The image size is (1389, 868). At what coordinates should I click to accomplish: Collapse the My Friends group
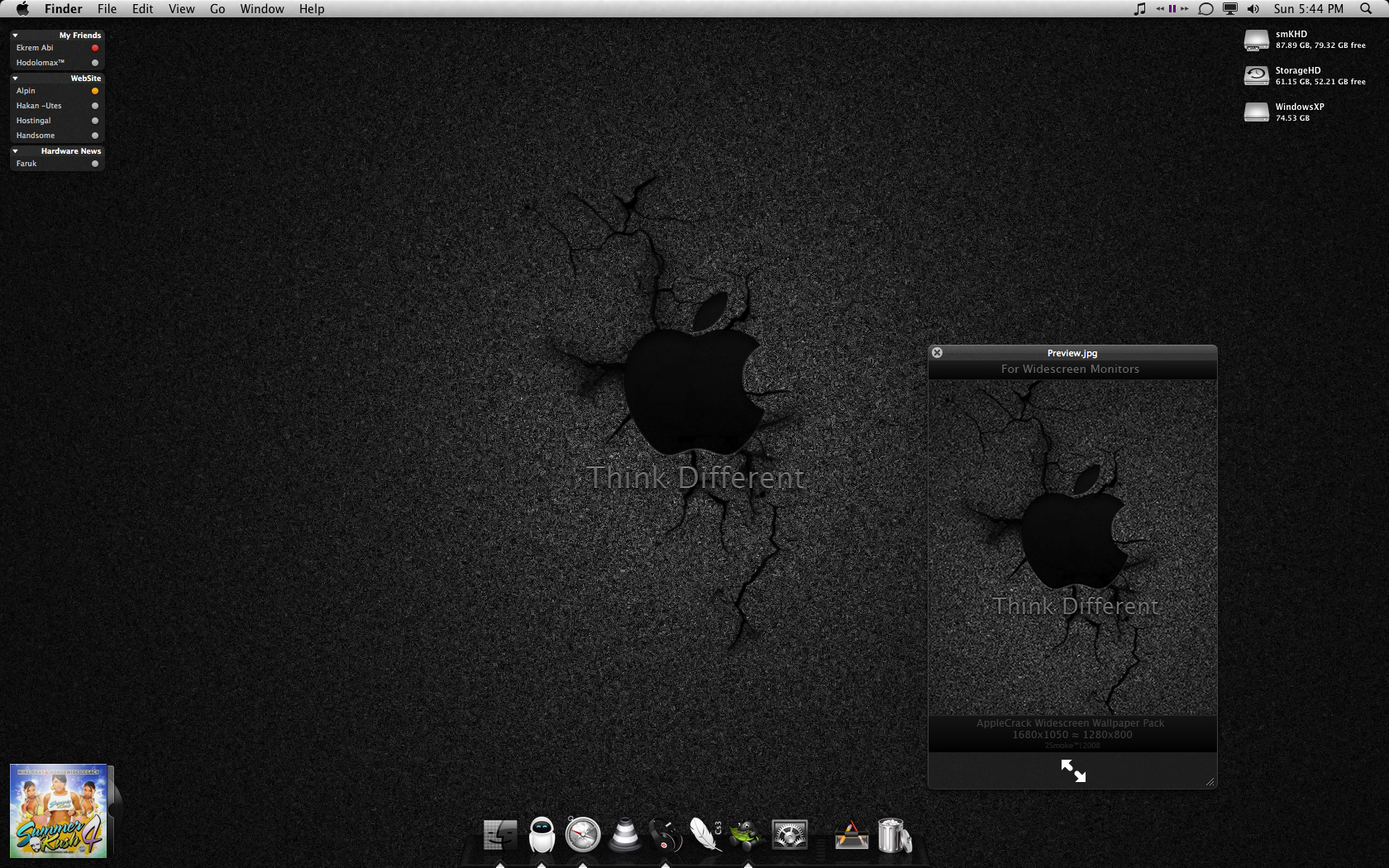15,36
